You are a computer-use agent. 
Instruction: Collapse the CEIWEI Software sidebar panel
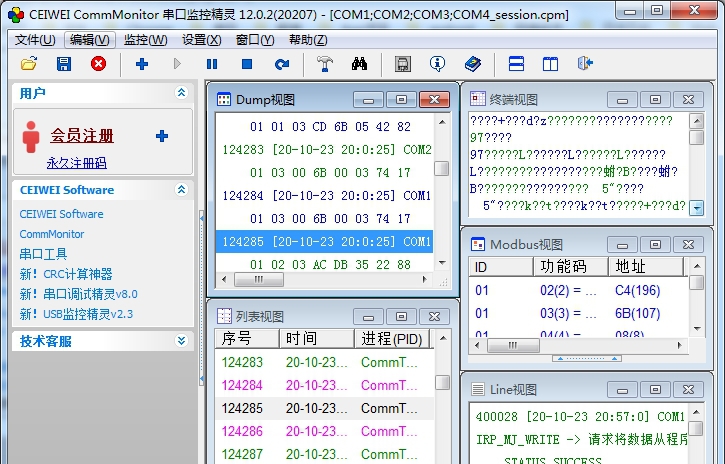[181, 189]
